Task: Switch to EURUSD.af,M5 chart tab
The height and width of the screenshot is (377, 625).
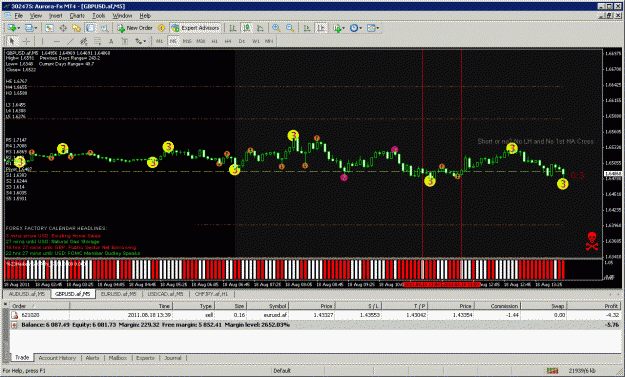Action: 118,294
